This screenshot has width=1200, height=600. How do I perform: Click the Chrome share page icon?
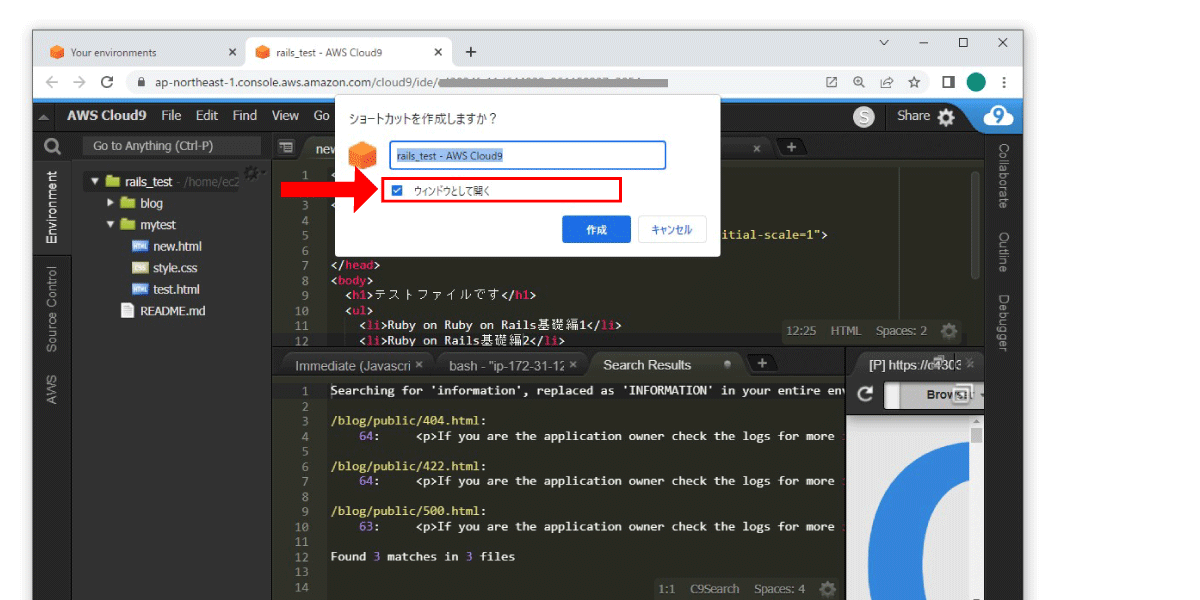(x=886, y=82)
